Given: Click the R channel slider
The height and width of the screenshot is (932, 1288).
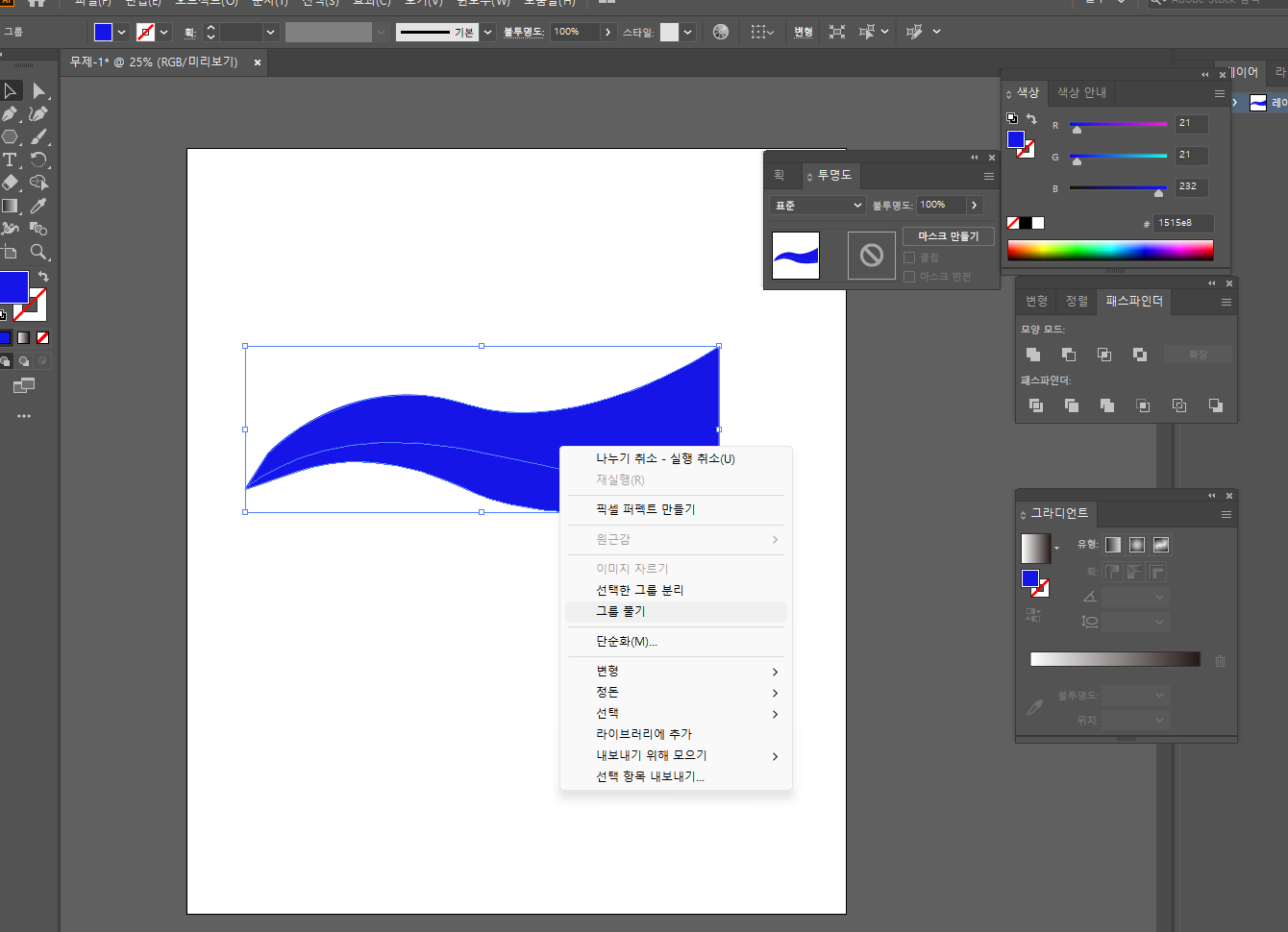Looking at the screenshot, I should point(1118,125).
